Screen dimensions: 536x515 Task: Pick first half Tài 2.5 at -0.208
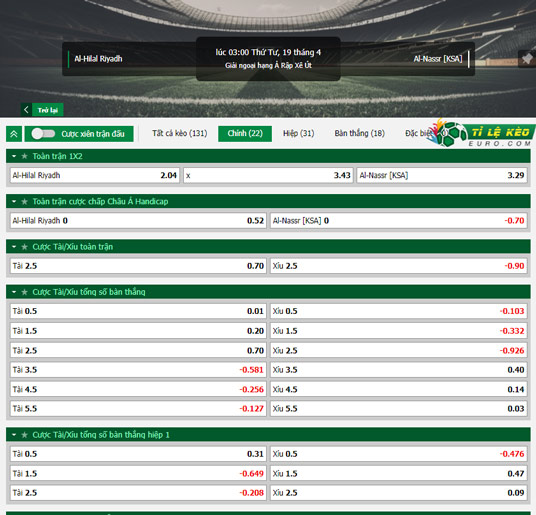[138, 492]
